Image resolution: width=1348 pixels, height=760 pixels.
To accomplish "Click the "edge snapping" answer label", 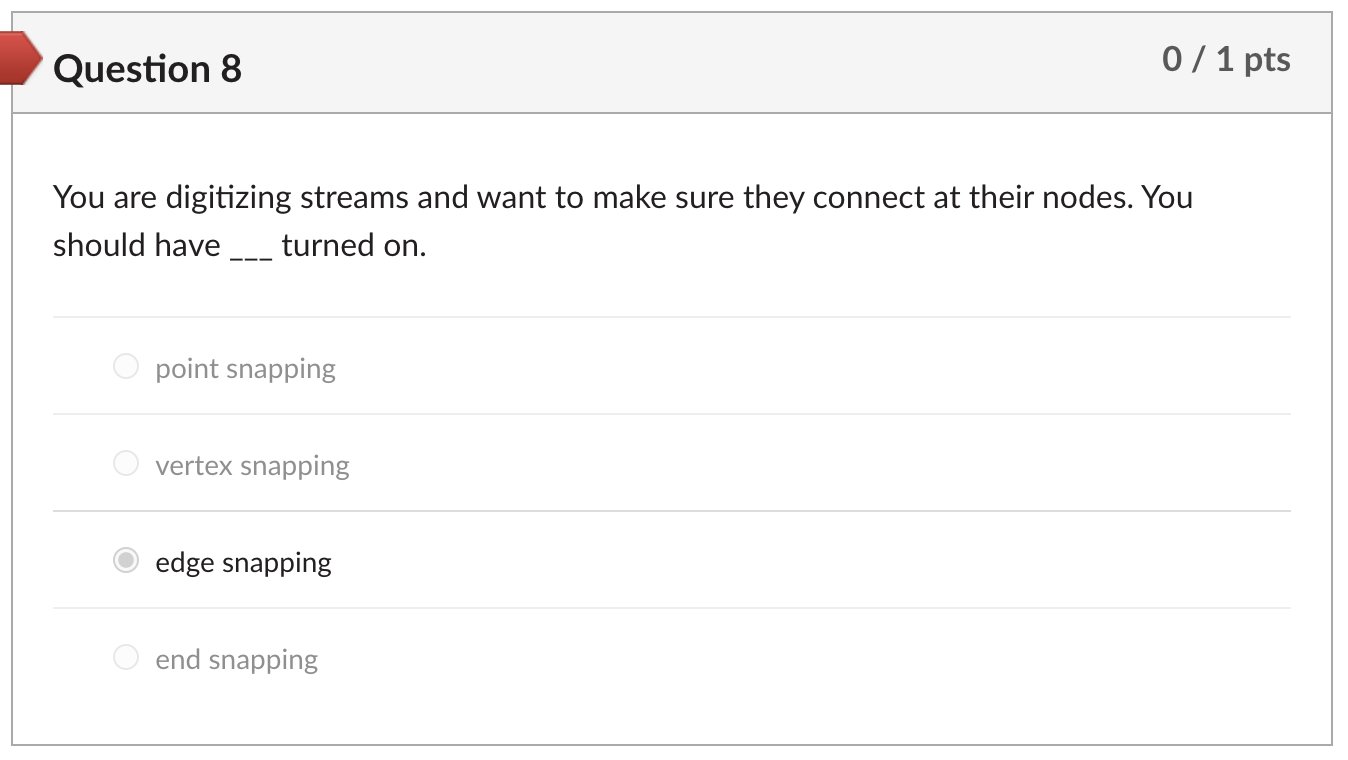I will coord(243,563).
